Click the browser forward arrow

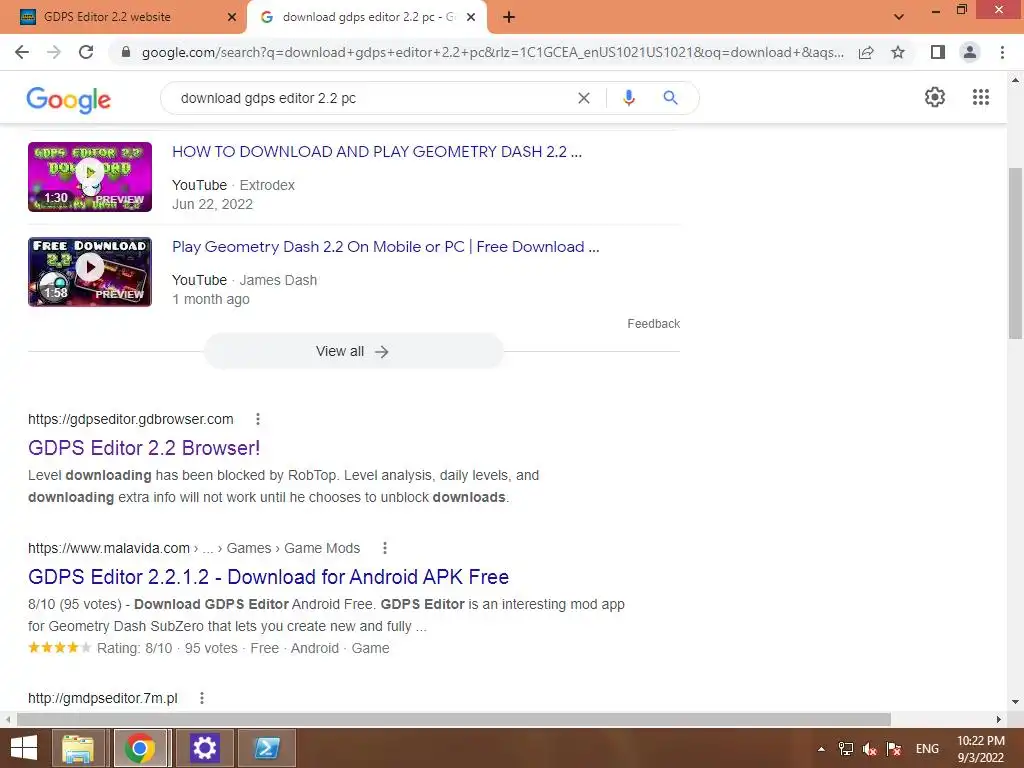coord(54,52)
